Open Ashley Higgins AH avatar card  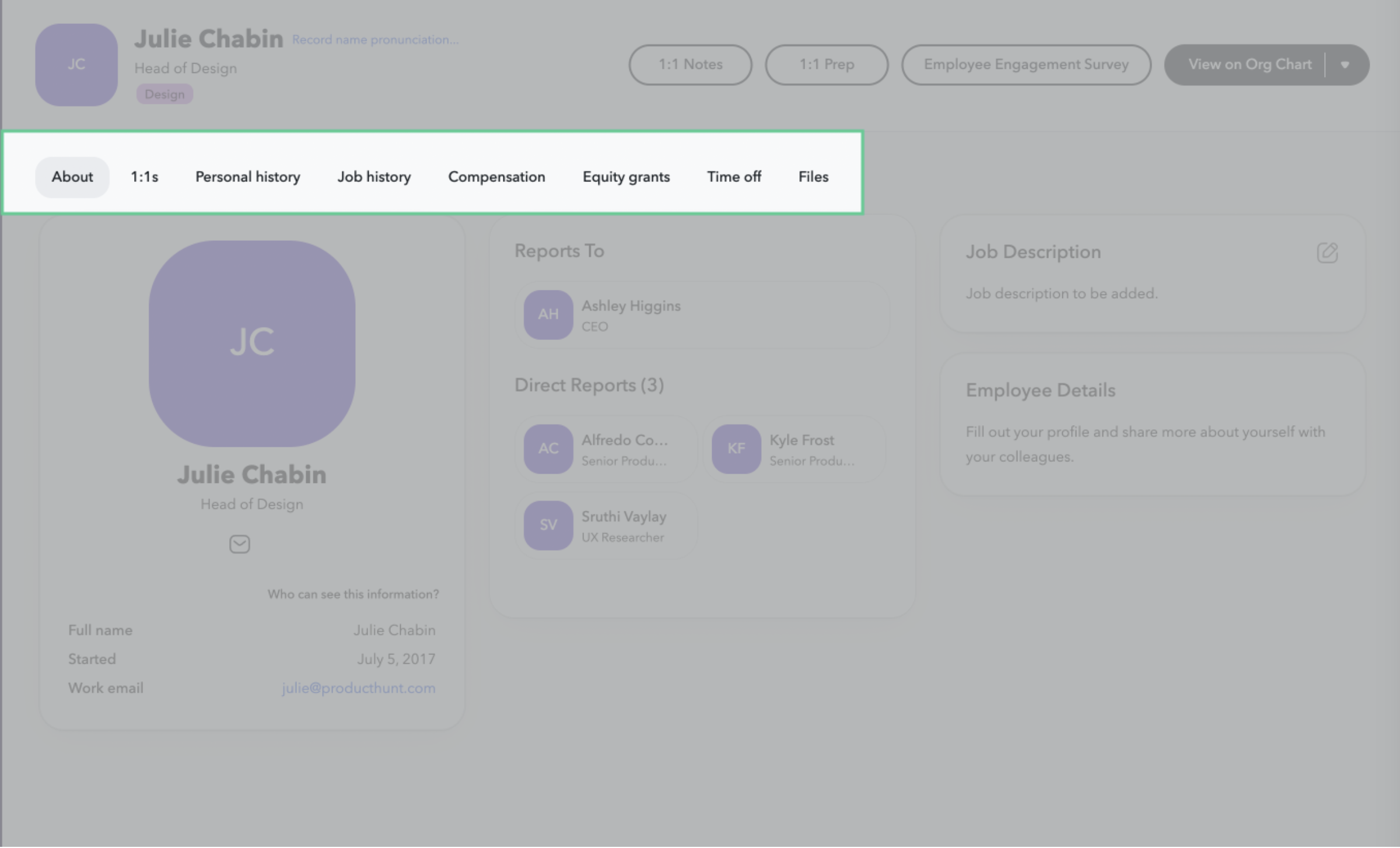coord(548,315)
